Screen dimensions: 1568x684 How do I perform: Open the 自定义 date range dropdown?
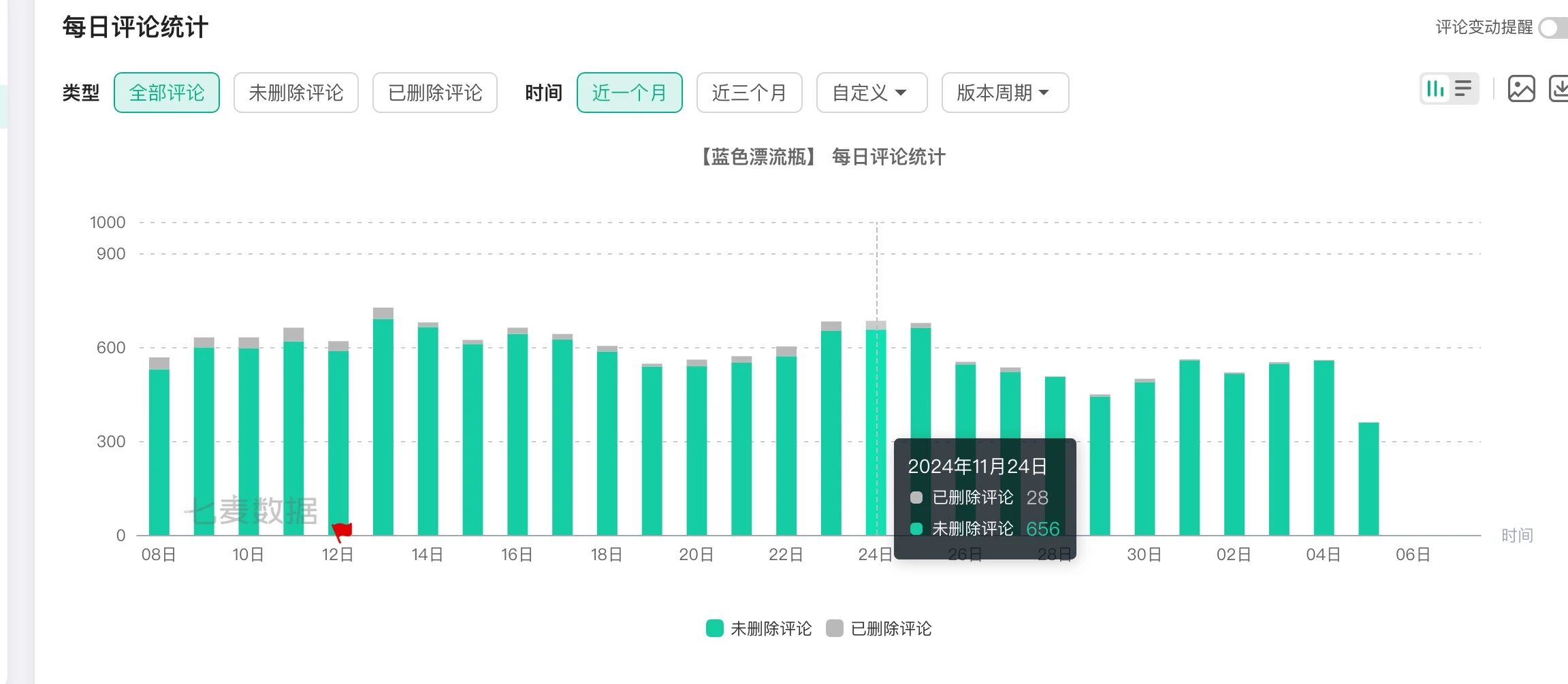coord(871,93)
